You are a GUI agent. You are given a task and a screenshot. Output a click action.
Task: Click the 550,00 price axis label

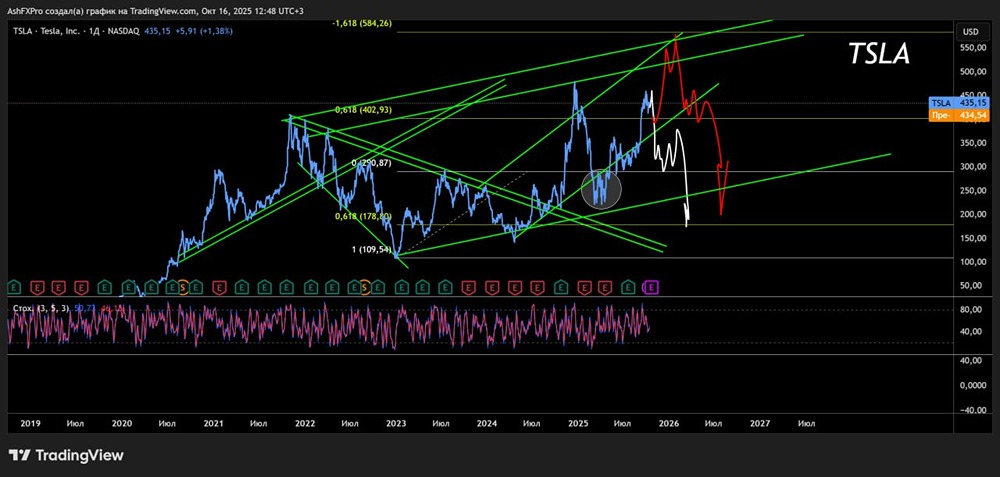tap(973, 48)
